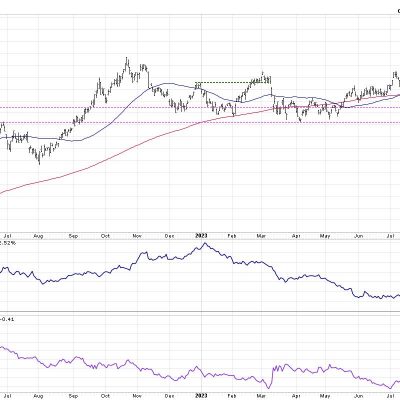Click the purple indicator's sharp March dip
Image resolution: width=400 pixels, height=400 pixels.
pyautogui.click(x=268, y=387)
